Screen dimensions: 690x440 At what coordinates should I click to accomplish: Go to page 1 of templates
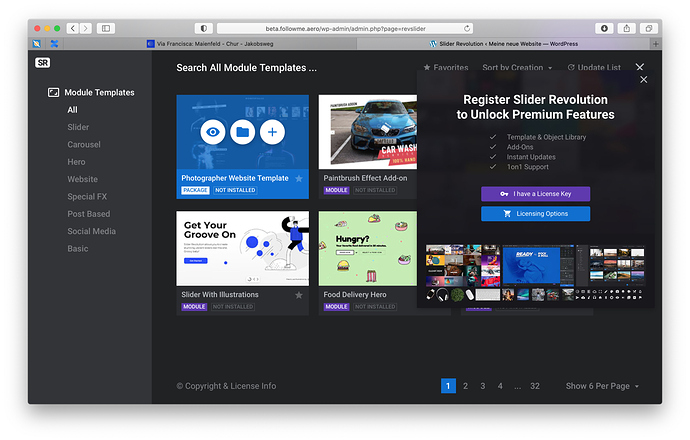click(448, 386)
